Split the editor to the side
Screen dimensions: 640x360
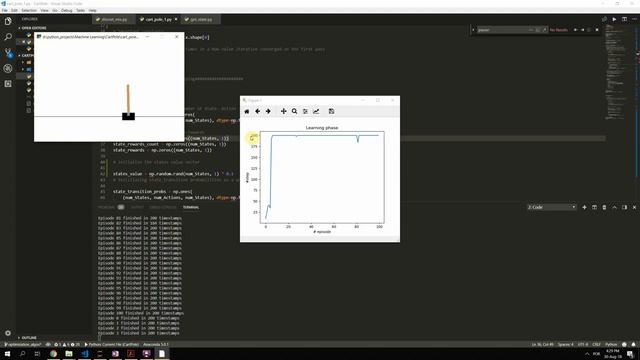[x=624, y=19]
